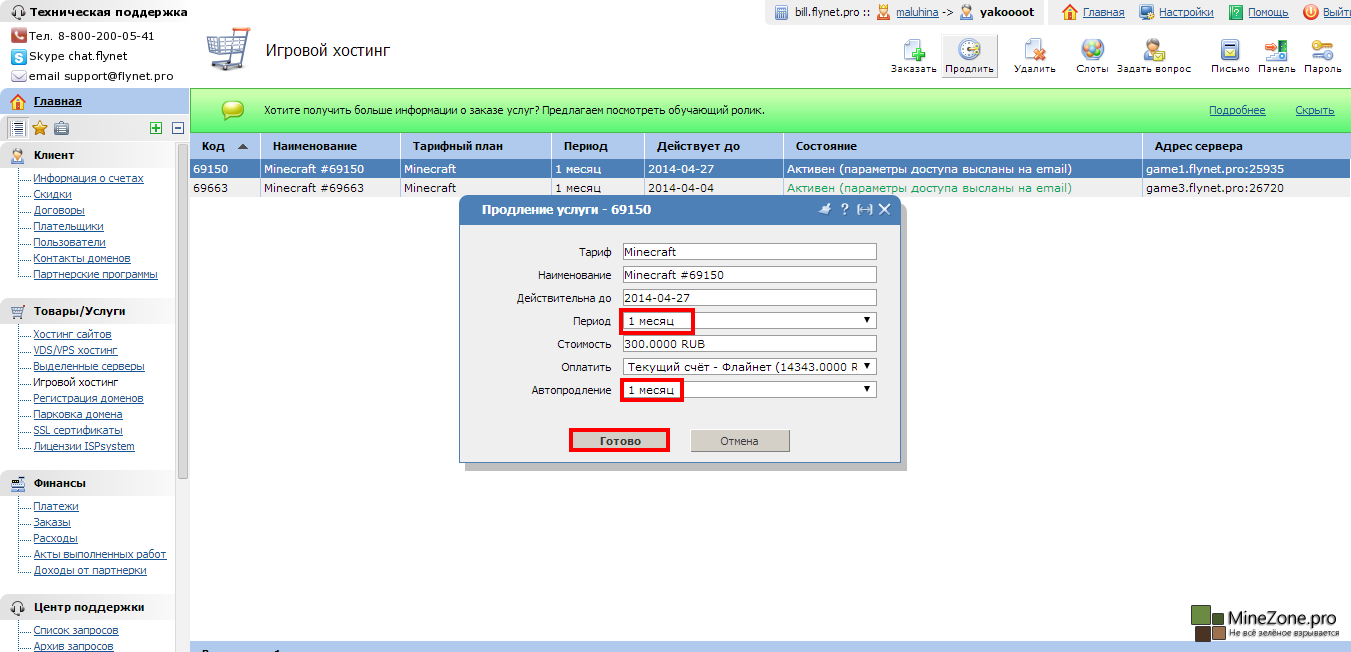The width and height of the screenshot is (1351, 652).
Task: Open the Слоты toolbar icon
Action: [1092, 51]
